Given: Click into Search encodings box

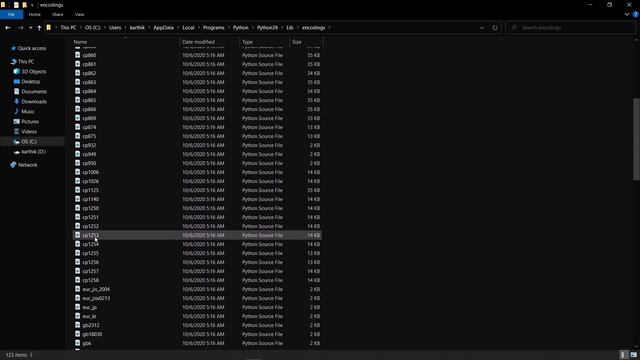Looking at the screenshot, I should click(x=570, y=28).
